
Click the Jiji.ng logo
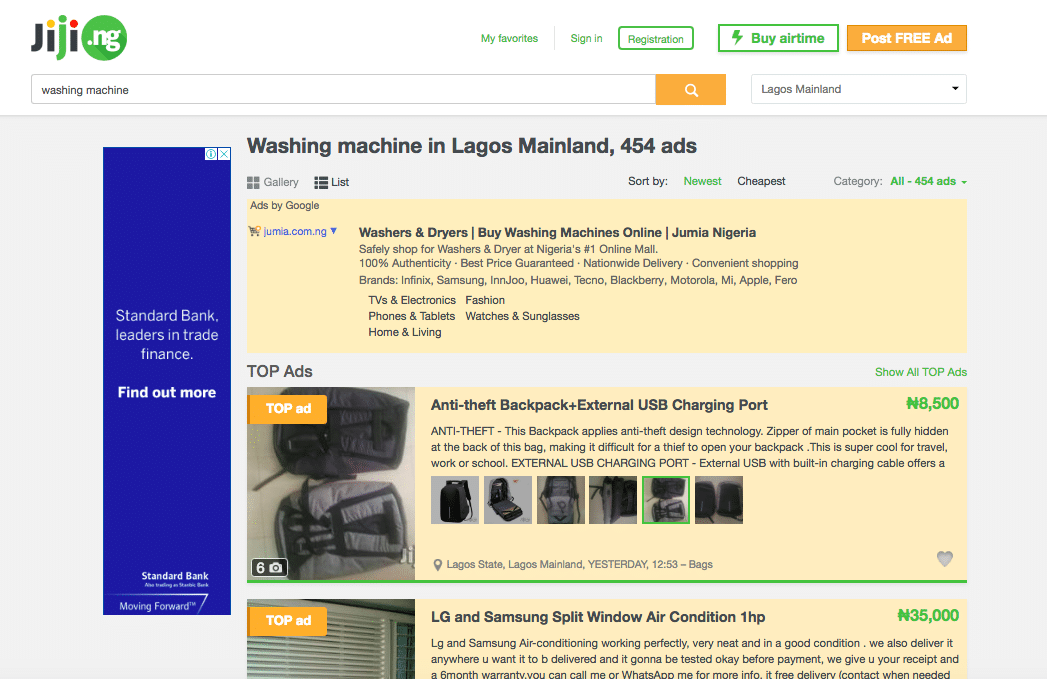click(x=79, y=37)
